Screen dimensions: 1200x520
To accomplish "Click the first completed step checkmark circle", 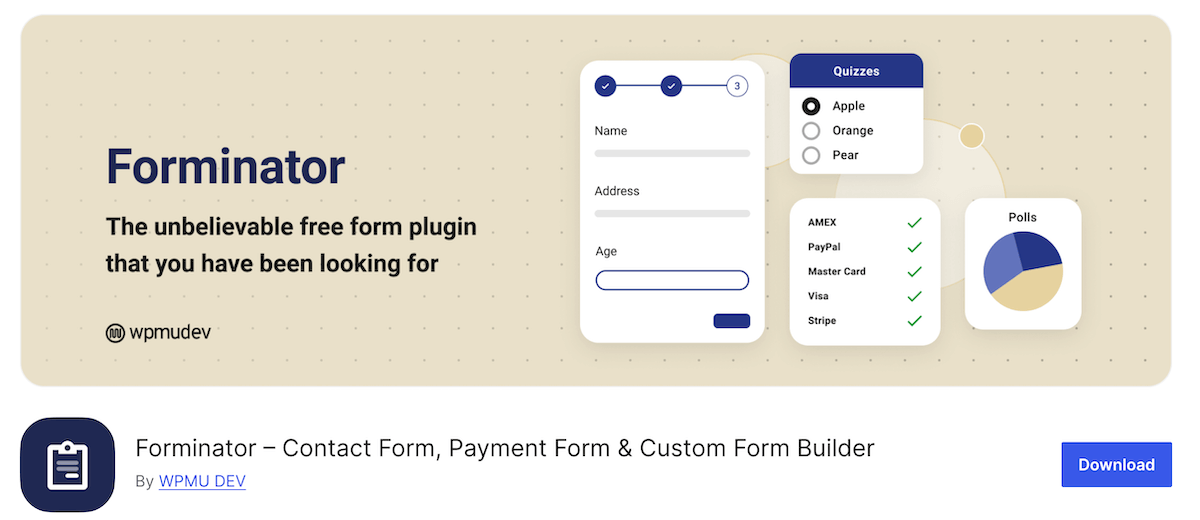I will (x=605, y=86).
